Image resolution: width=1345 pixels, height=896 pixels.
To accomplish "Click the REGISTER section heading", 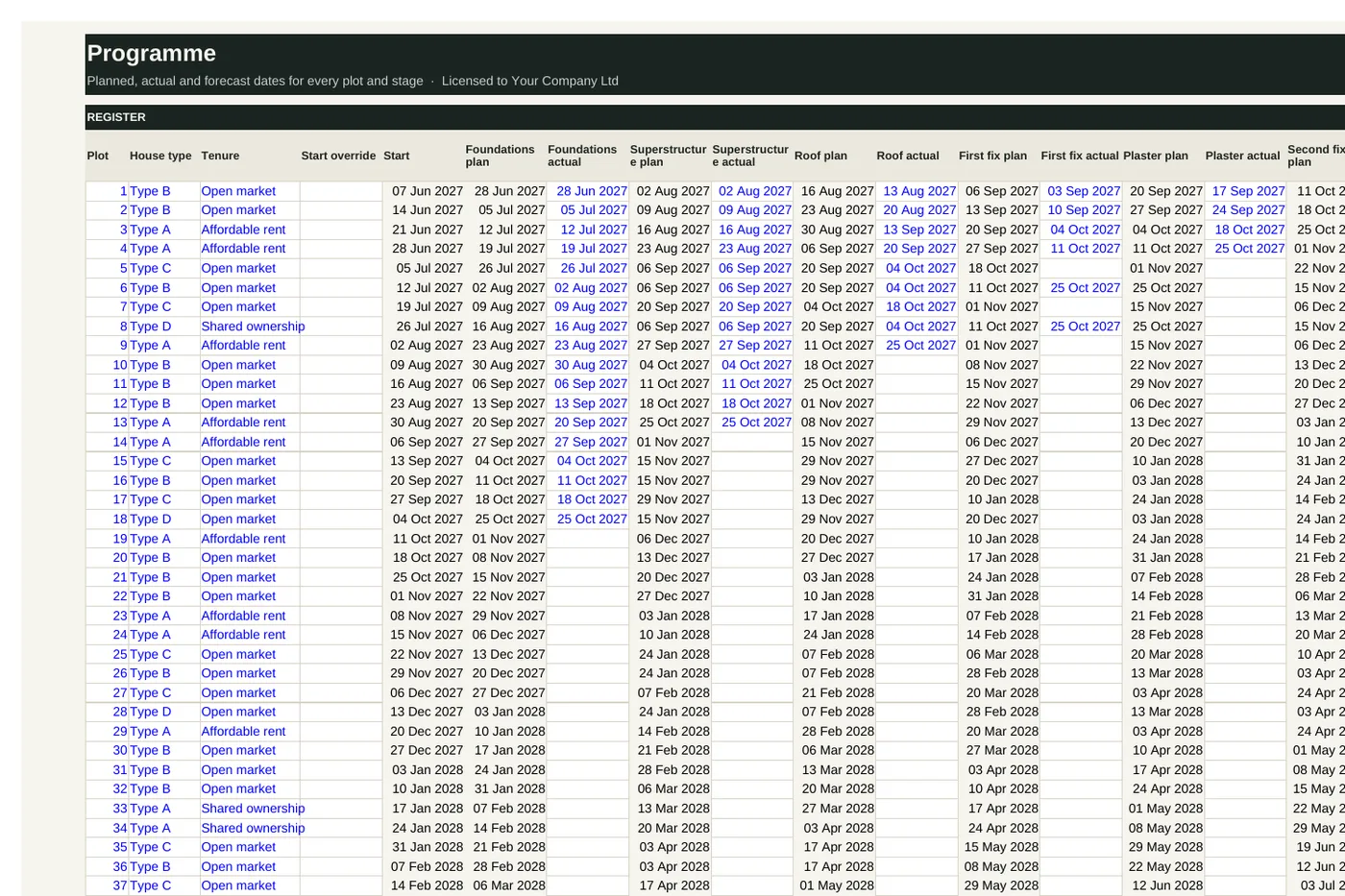I will 116,117.
